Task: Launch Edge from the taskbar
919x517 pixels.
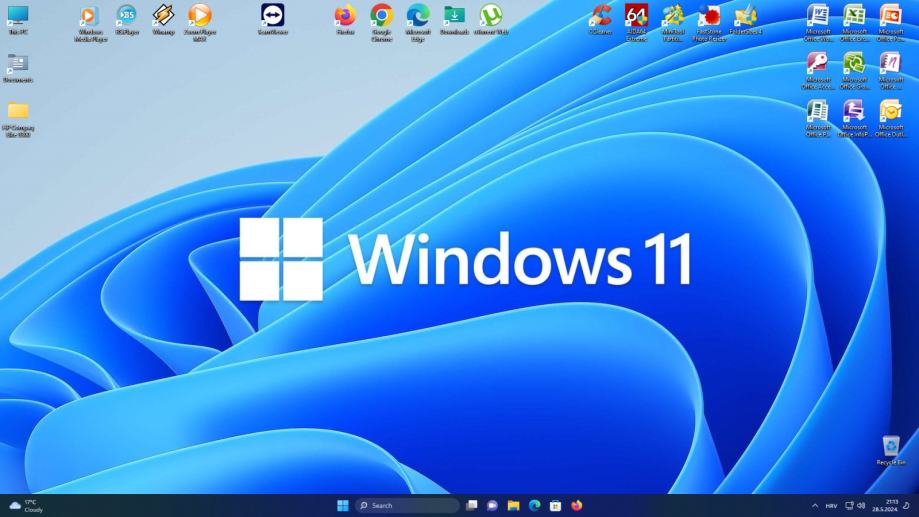Action: (535, 505)
